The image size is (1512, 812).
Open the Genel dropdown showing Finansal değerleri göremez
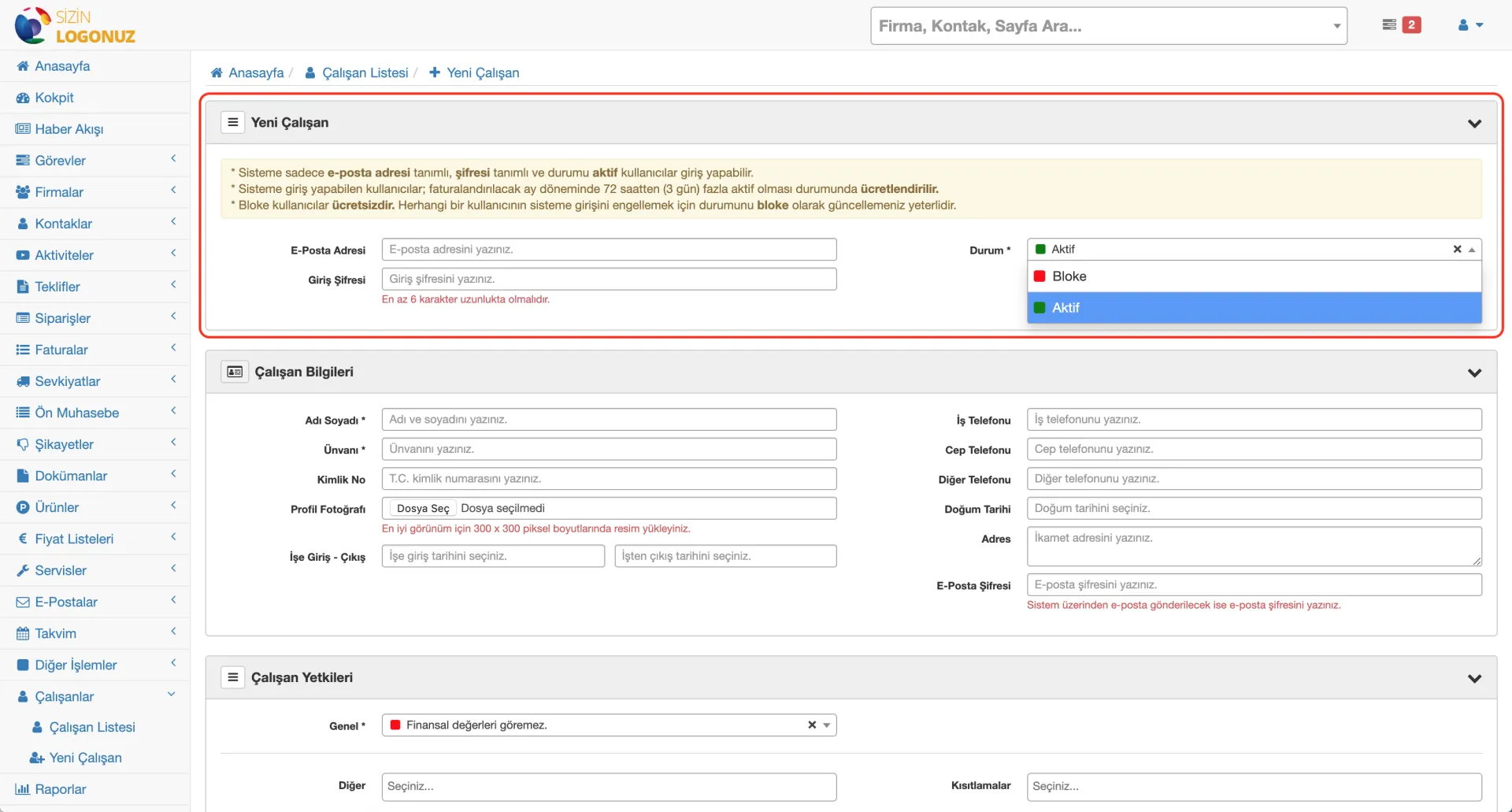click(609, 725)
